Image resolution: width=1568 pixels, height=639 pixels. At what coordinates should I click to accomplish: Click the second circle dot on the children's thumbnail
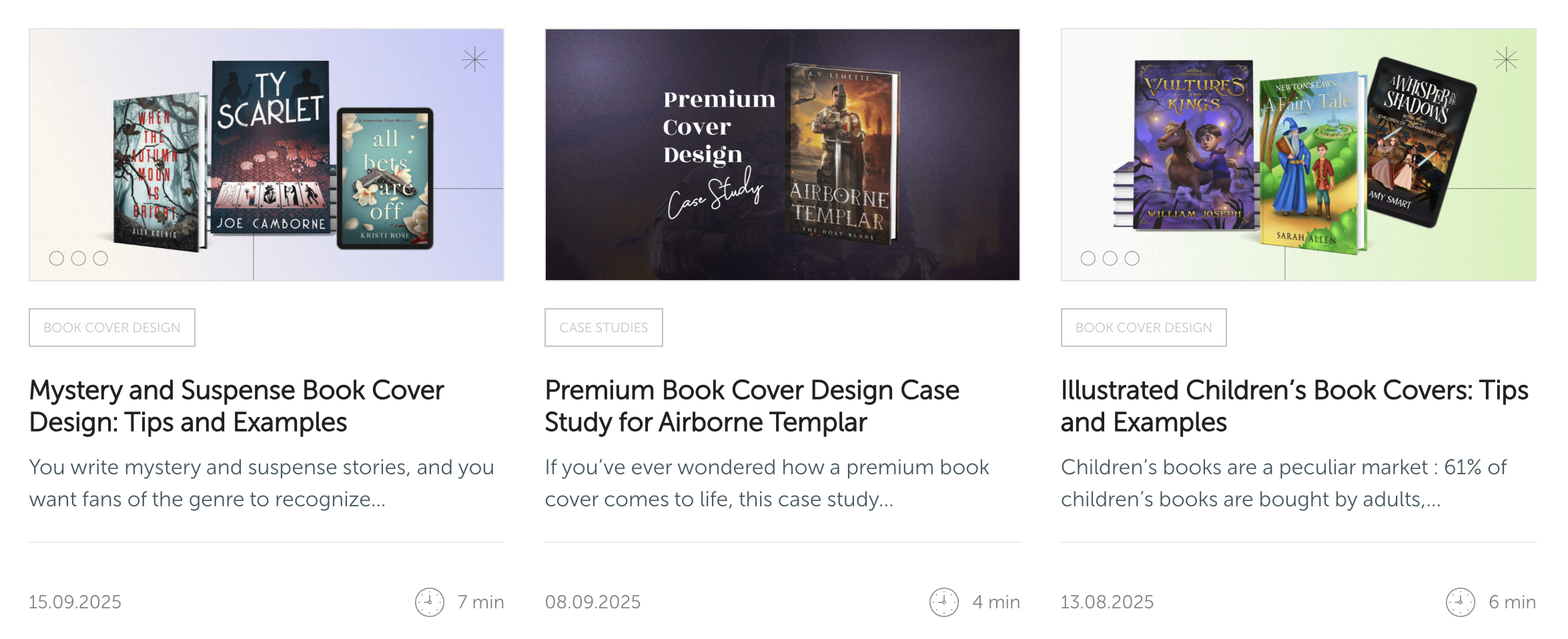pos(1110,258)
